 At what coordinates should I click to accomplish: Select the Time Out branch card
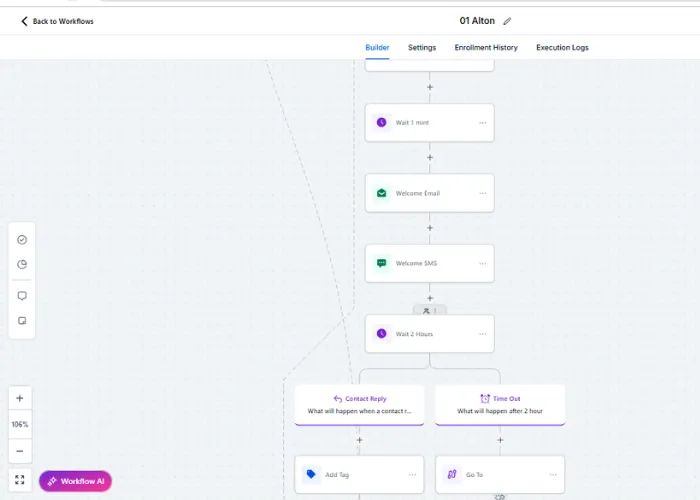click(500, 405)
